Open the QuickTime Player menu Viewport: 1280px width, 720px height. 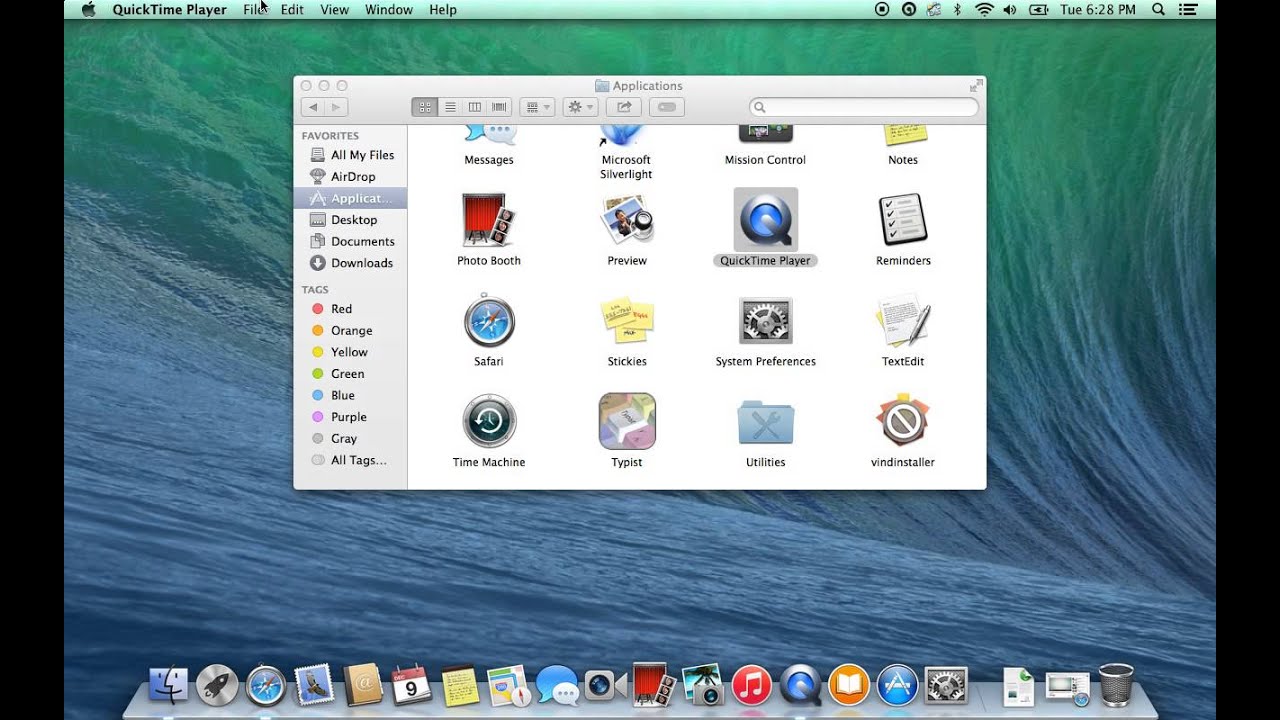(169, 10)
